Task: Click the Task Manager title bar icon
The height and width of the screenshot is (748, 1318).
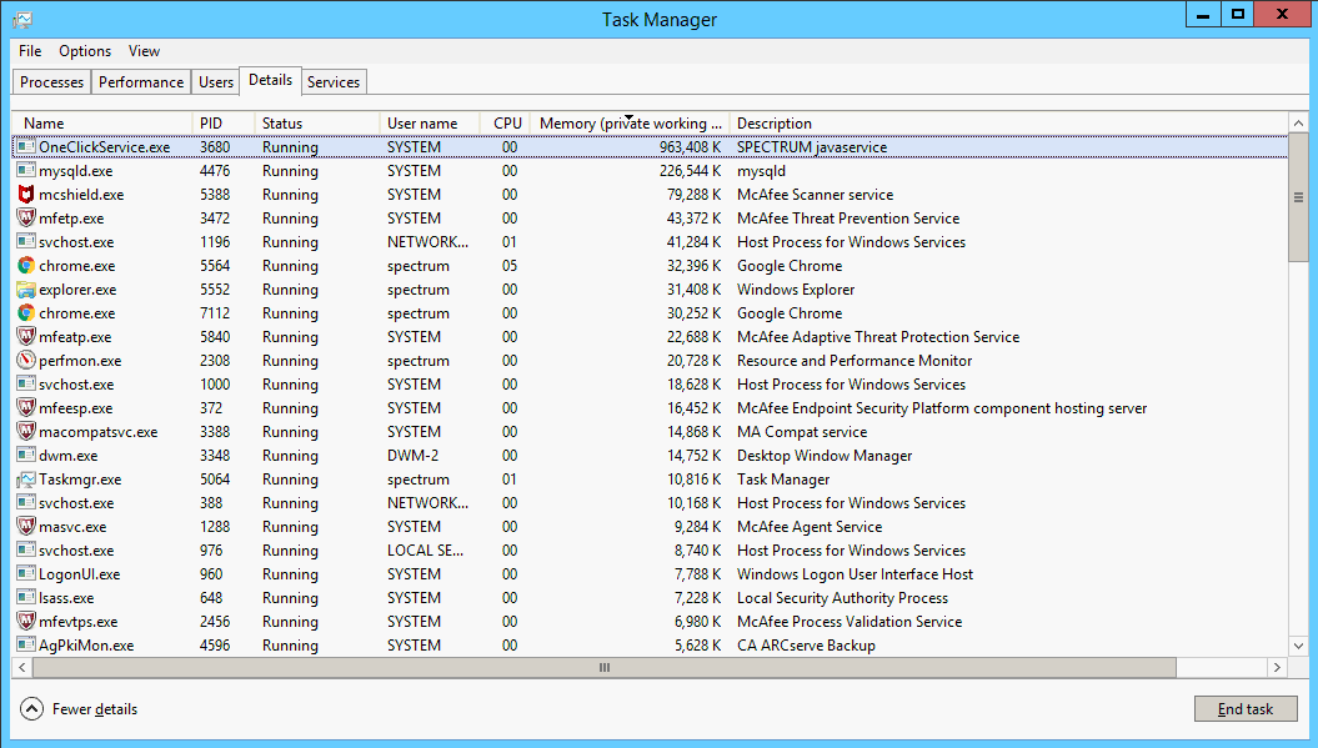Action: pos(22,19)
